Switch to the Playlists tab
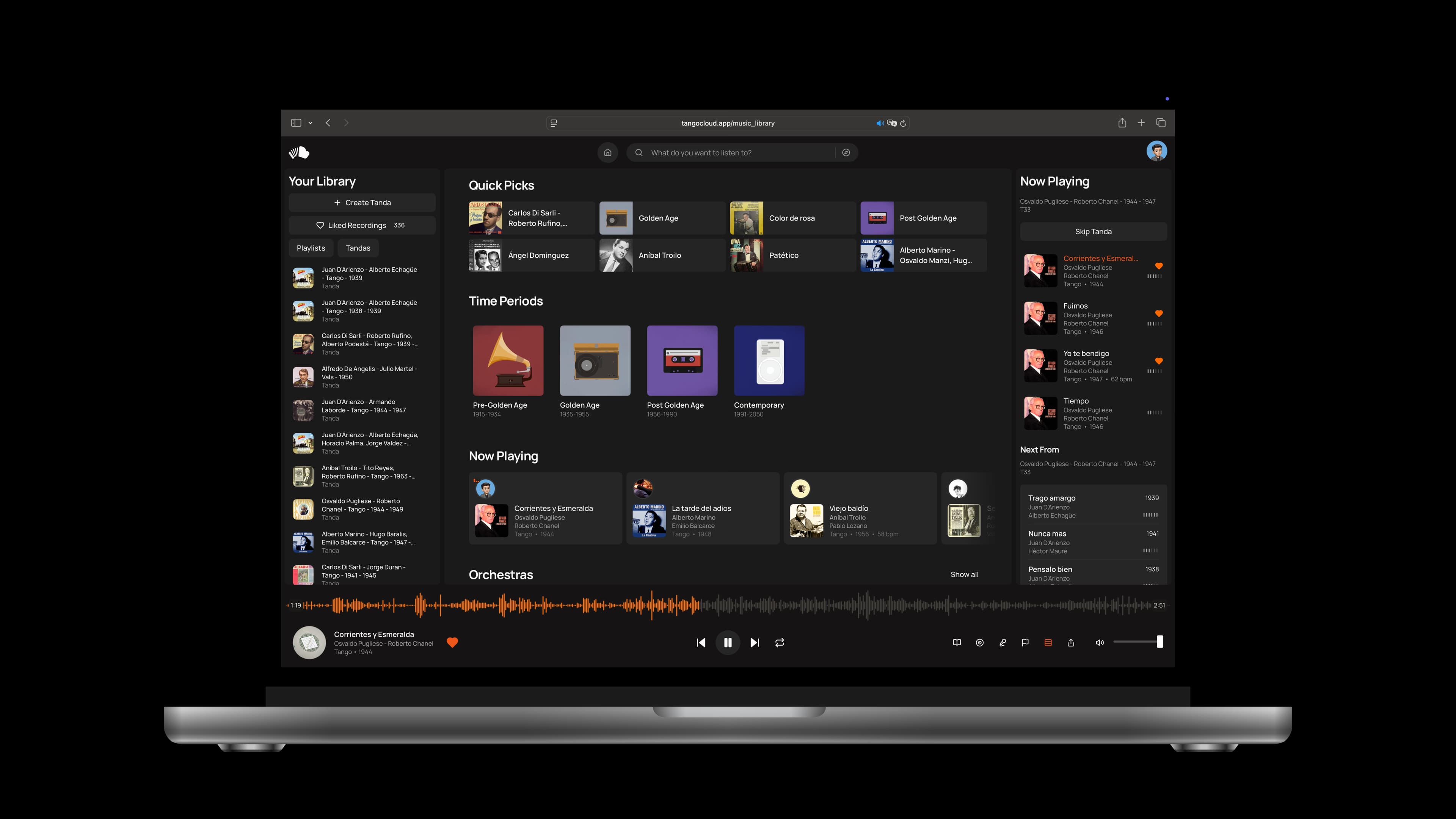Image resolution: width=1456 pixels, height=819 pixels. pos(311,248)
